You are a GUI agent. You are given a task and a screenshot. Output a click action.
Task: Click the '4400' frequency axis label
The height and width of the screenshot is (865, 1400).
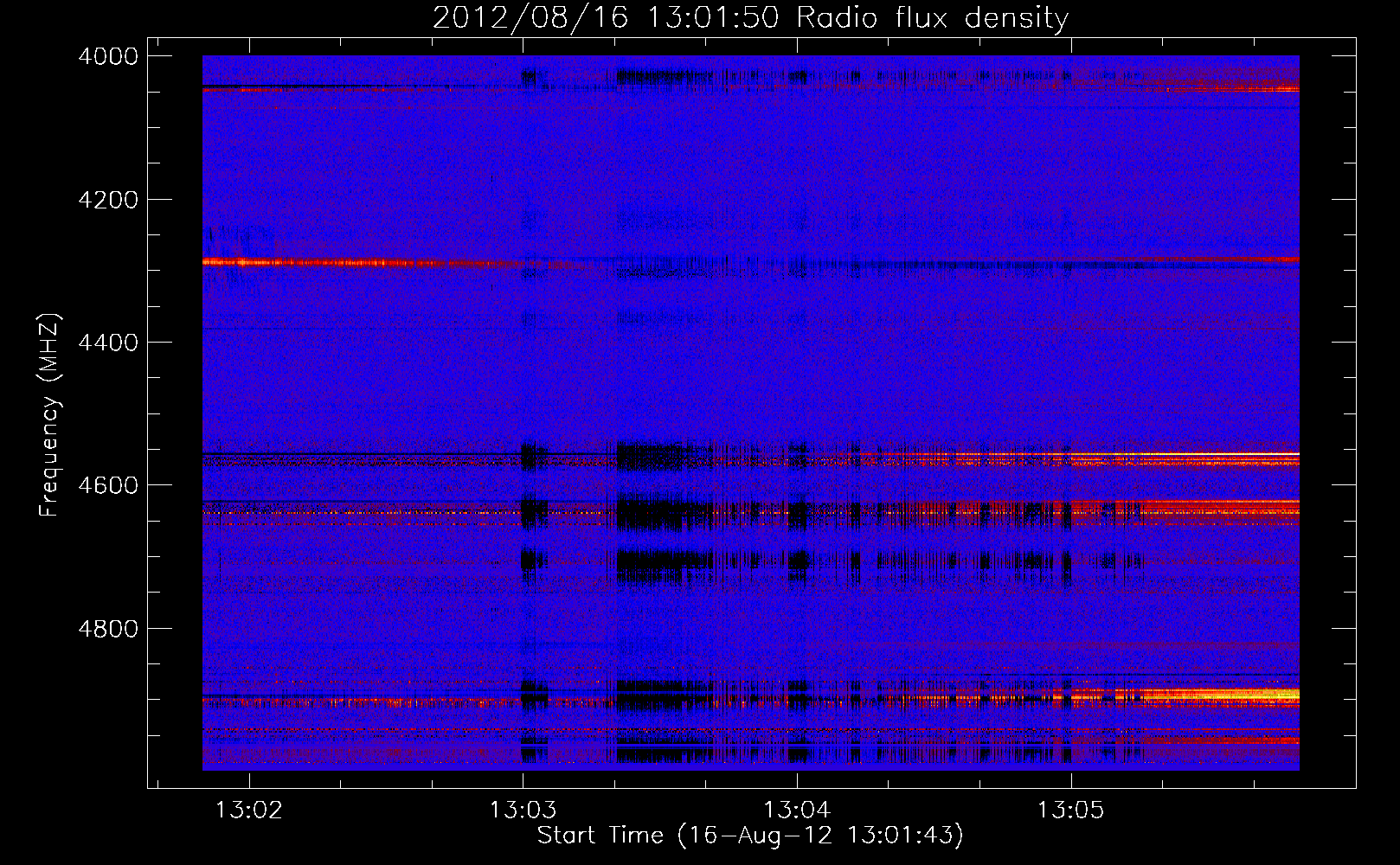(108, 343)
